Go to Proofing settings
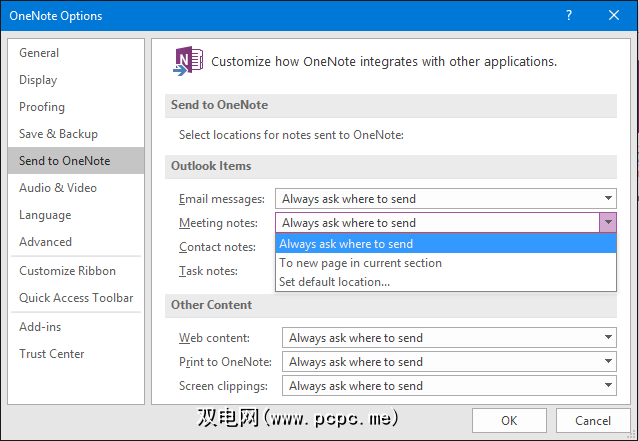The image size is (639, 441). (x=42, y=107)
